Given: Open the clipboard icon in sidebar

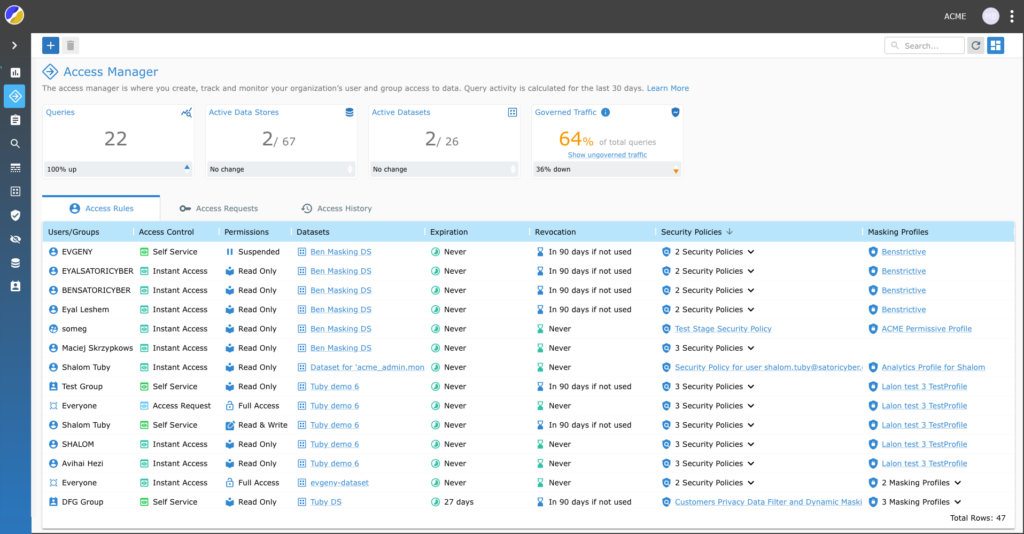Looking at the screenshot, I should (15, 120).
